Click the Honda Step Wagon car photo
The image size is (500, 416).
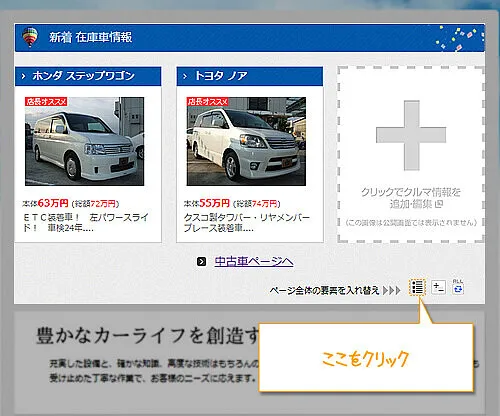[x=85, y=141]
